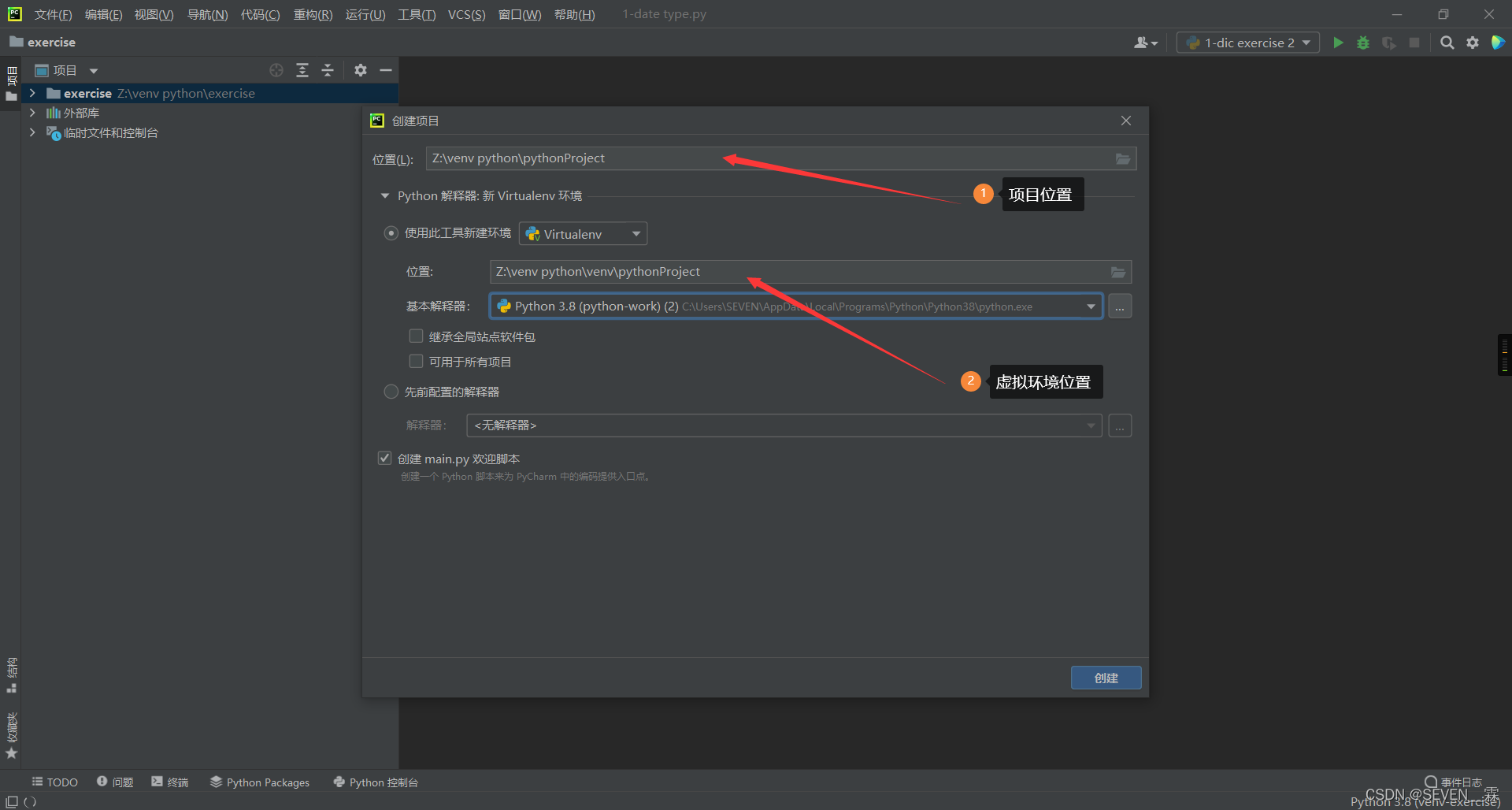
Task: Open the 导航(N) menu
Action: click(x=207, y=14)
